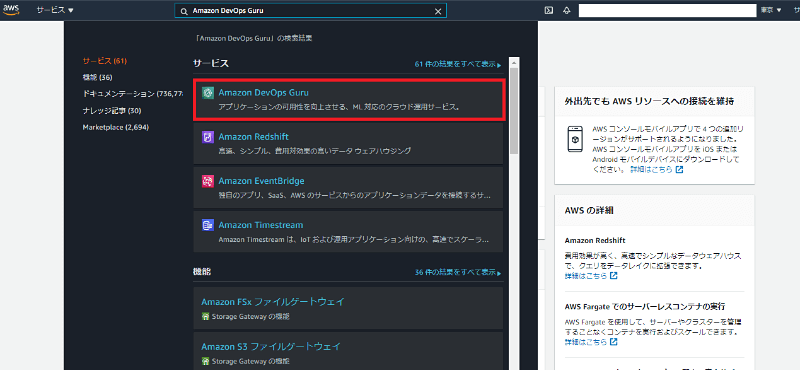Click DevOps Guru description アプリケーションの可用性を向上させる
The image size is (800, 370).
click(339, 107)
